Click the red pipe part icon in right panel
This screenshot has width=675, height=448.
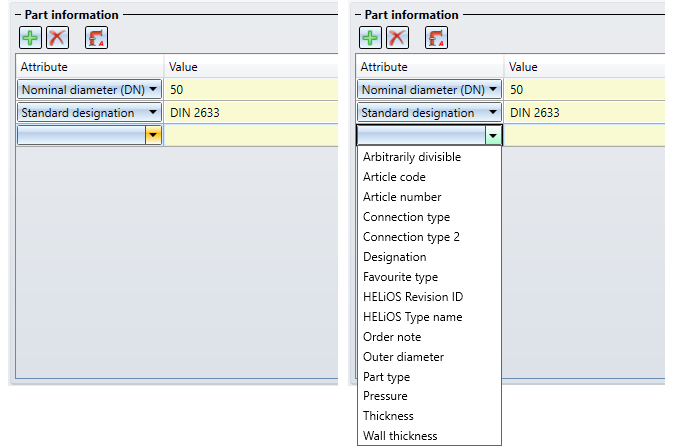[437, 38]
